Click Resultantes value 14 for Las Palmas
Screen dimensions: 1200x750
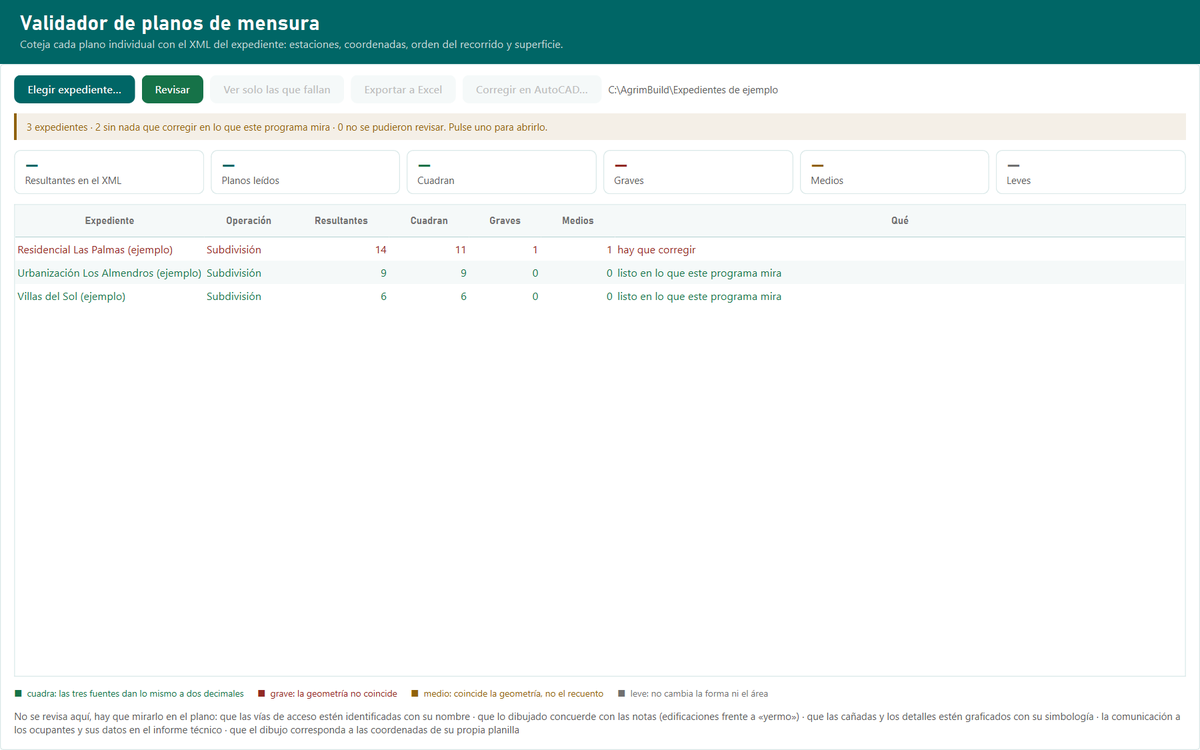pos(380,249)
